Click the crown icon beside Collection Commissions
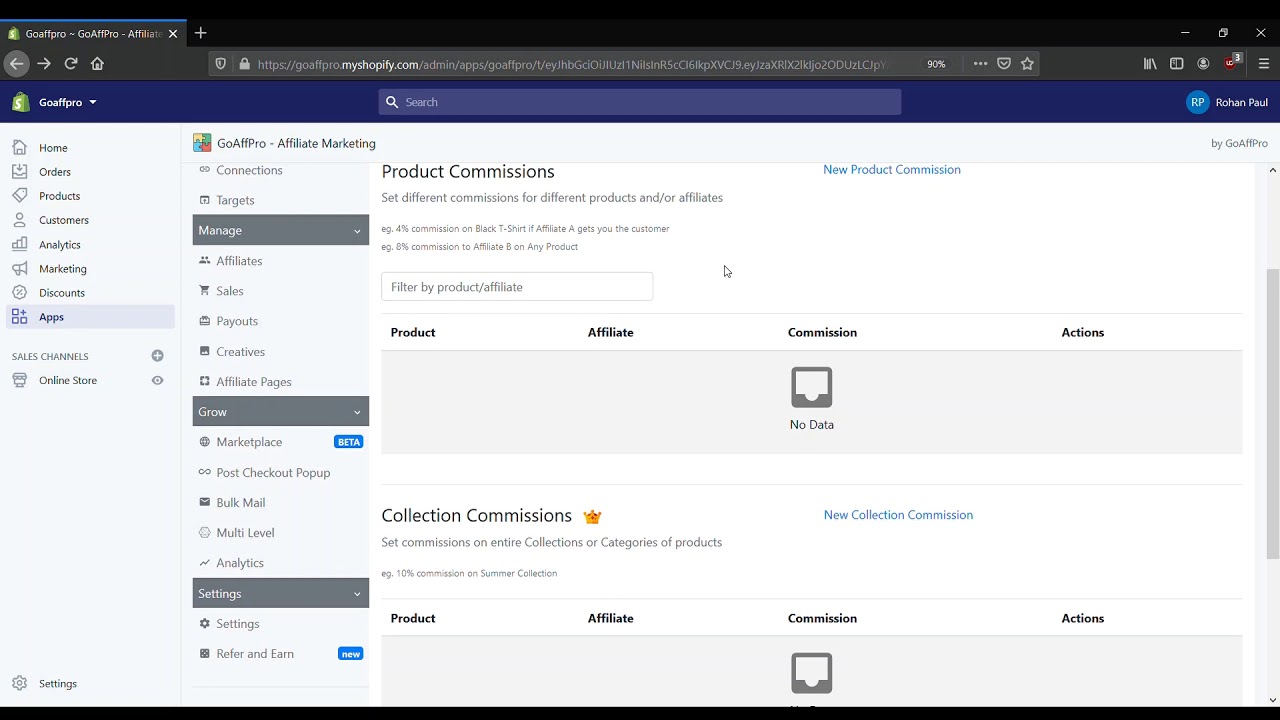 coord(592,516)
